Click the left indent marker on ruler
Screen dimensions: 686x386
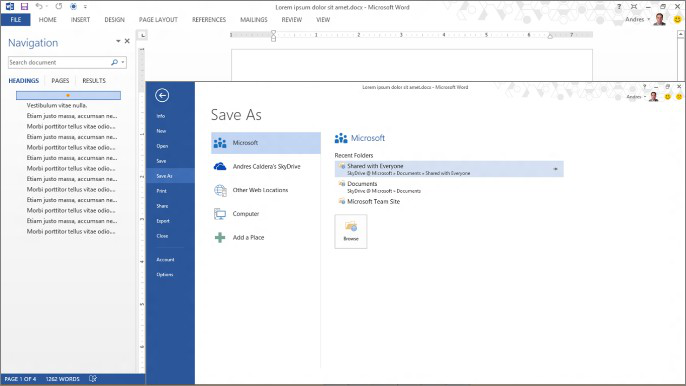(x=273, y=36)
